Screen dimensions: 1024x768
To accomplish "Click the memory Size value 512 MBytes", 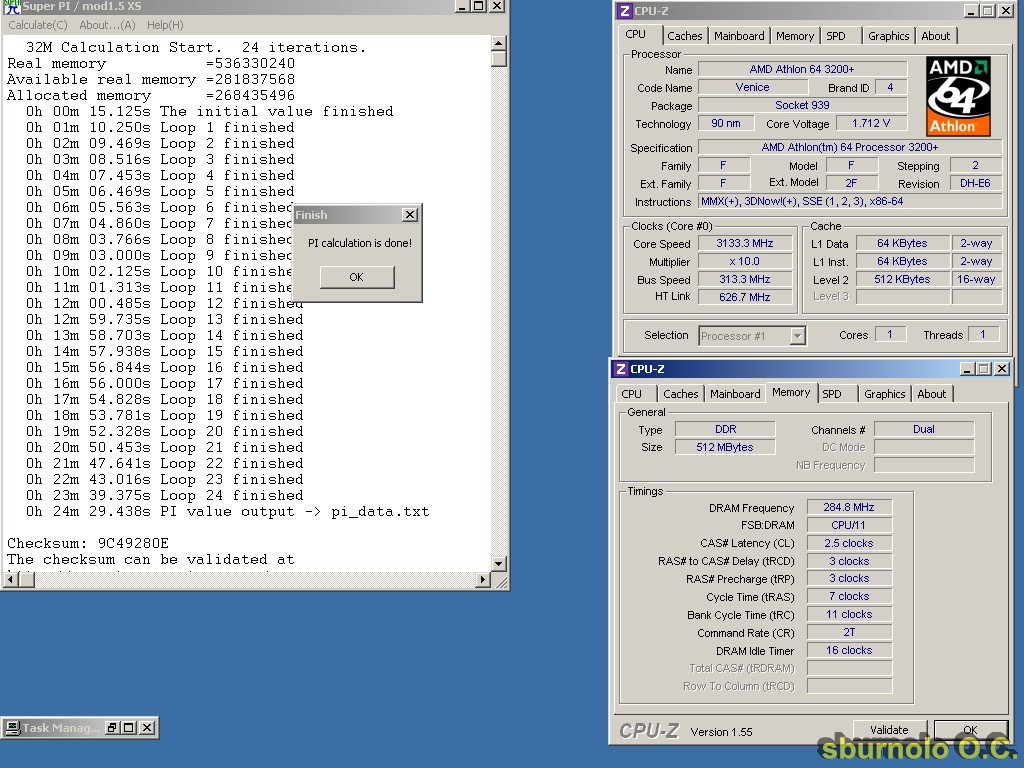I will (x=725, y=447).
